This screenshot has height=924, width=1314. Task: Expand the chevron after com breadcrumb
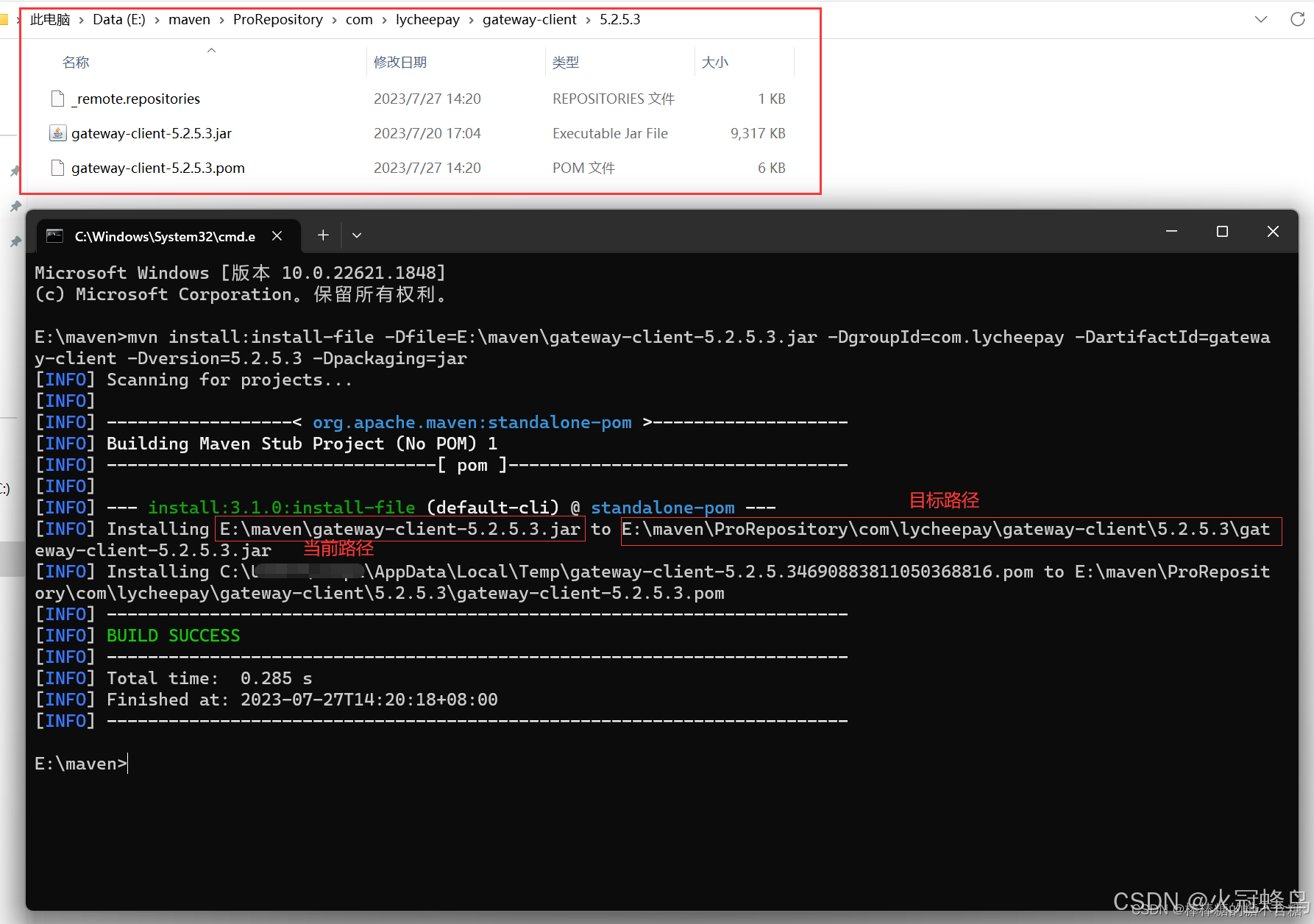(384, 20)
